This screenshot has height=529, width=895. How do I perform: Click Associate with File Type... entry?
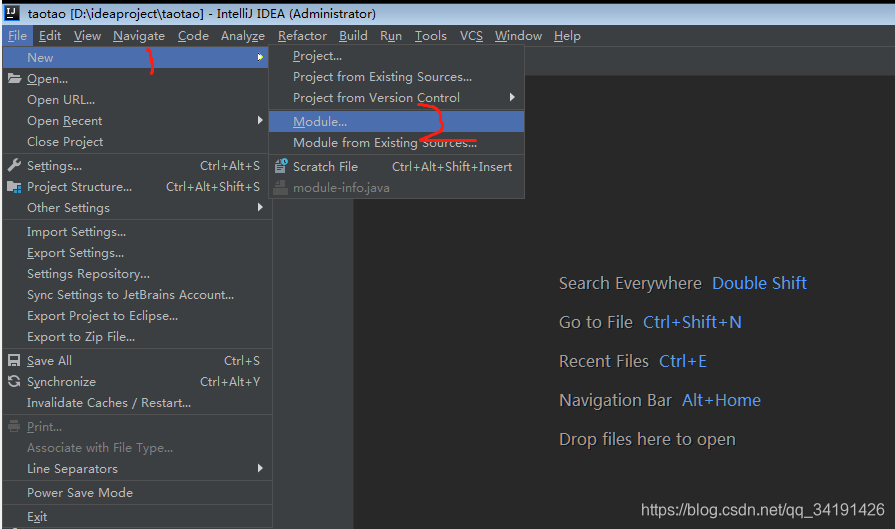(135, 447)
